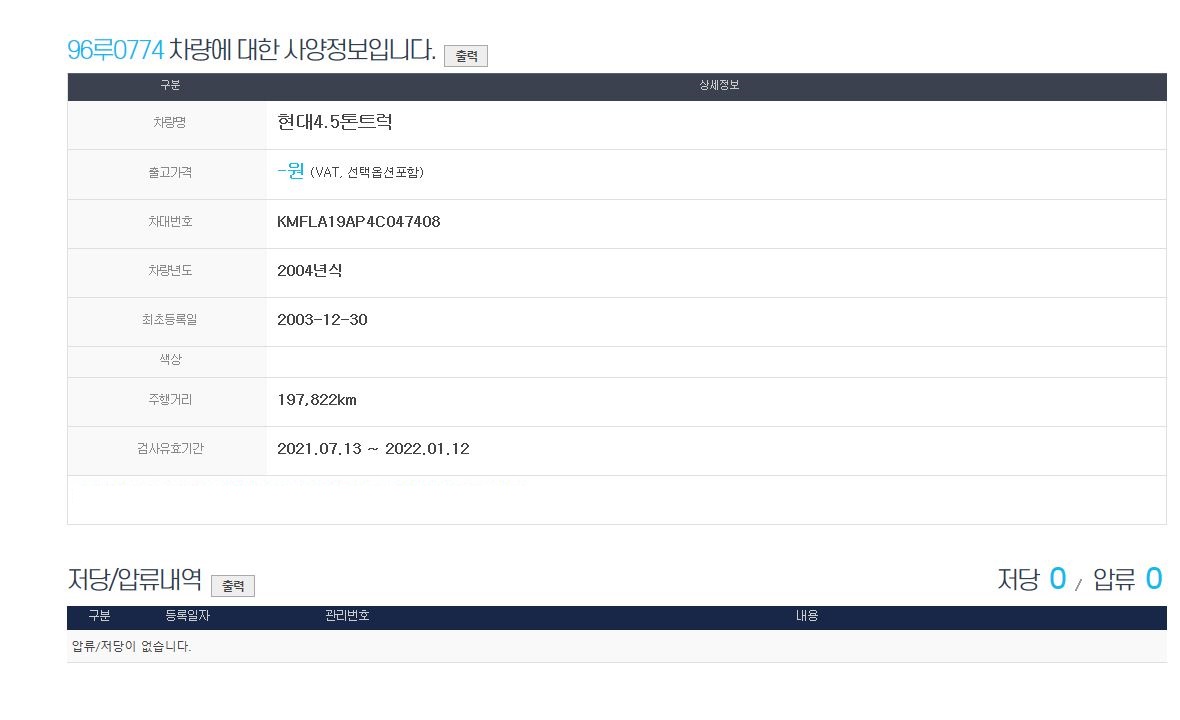The image size is (1180, 720).
Task: Click the empty 색상 value cell
Action: pos(715,360)
